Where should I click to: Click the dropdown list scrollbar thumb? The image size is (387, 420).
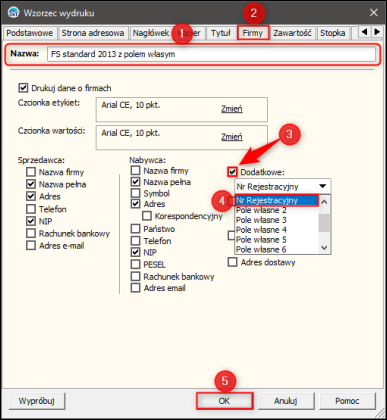(x=324, y=223)
